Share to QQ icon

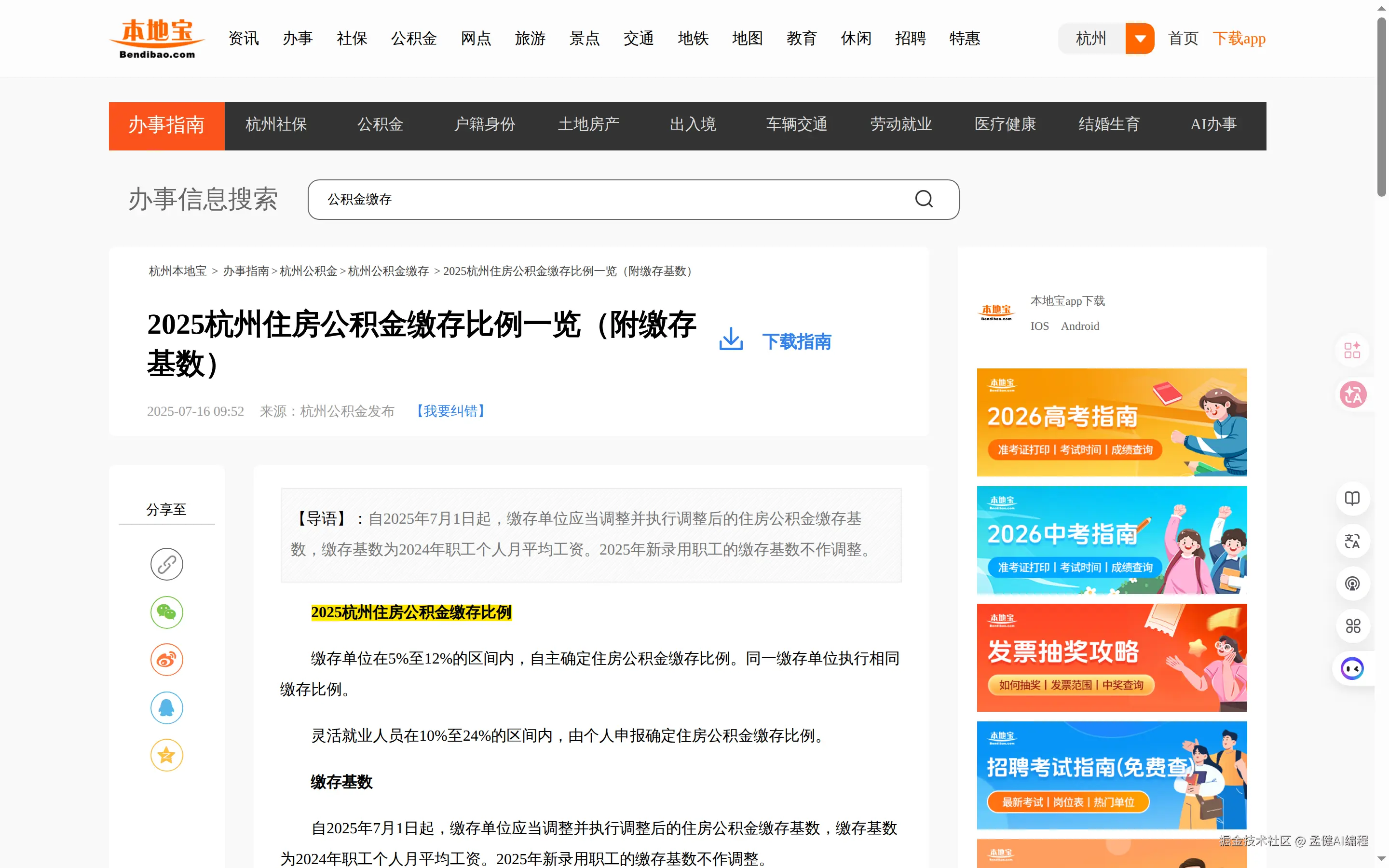[166, 708]
